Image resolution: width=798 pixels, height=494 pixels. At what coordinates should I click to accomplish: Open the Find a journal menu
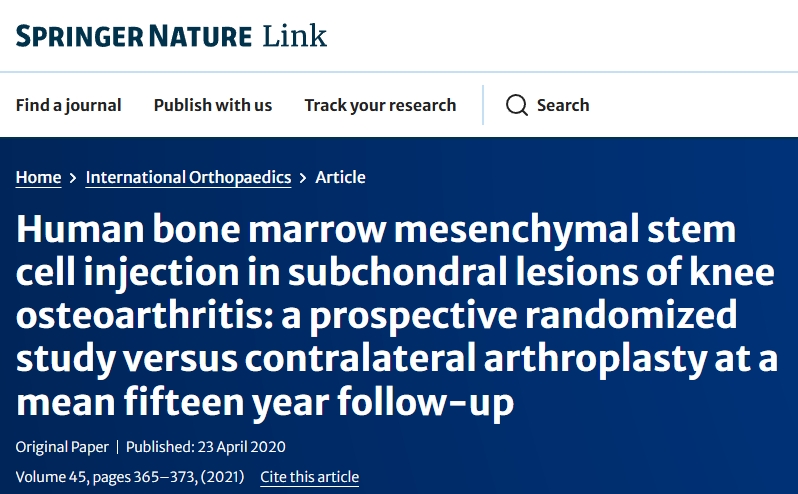click(68, 105)
